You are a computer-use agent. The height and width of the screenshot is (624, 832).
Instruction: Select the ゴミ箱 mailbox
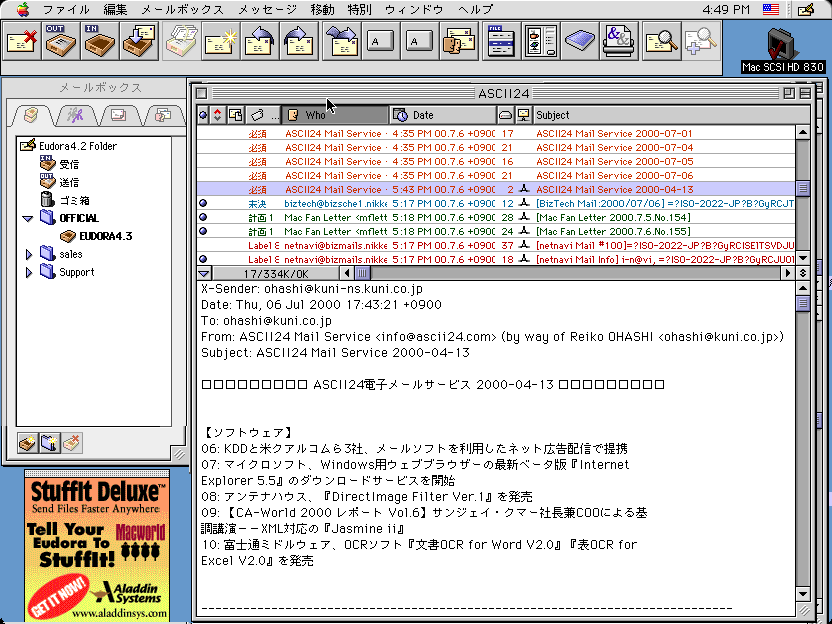click(65, 200)
